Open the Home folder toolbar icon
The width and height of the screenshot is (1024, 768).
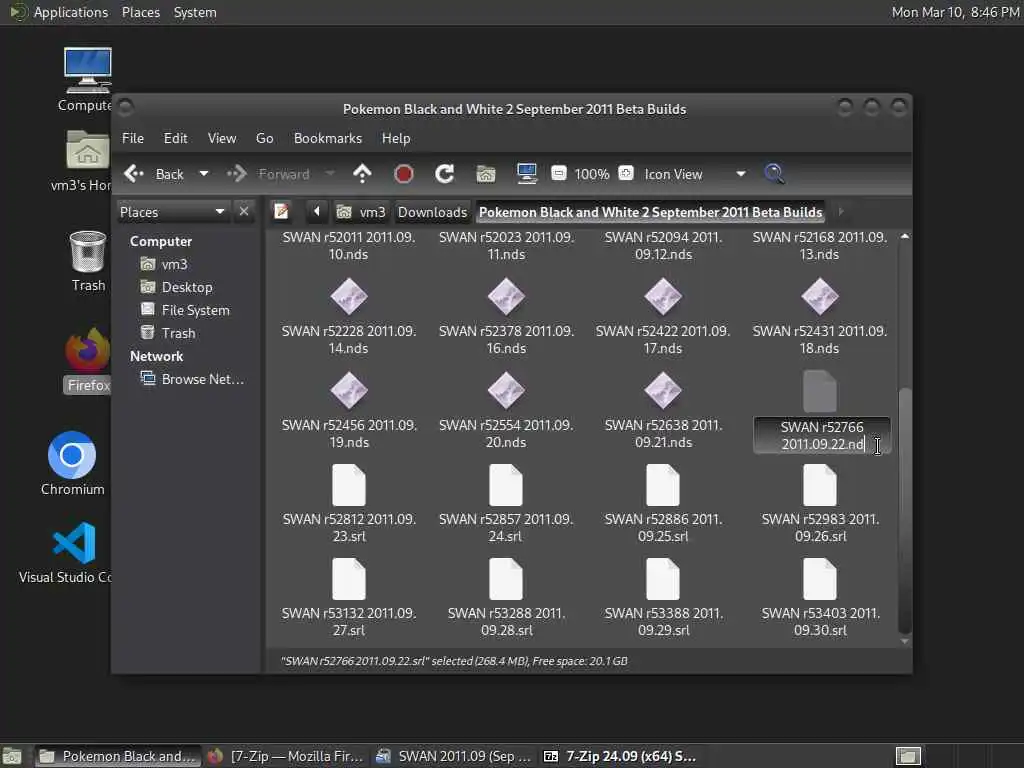[486, 174]
